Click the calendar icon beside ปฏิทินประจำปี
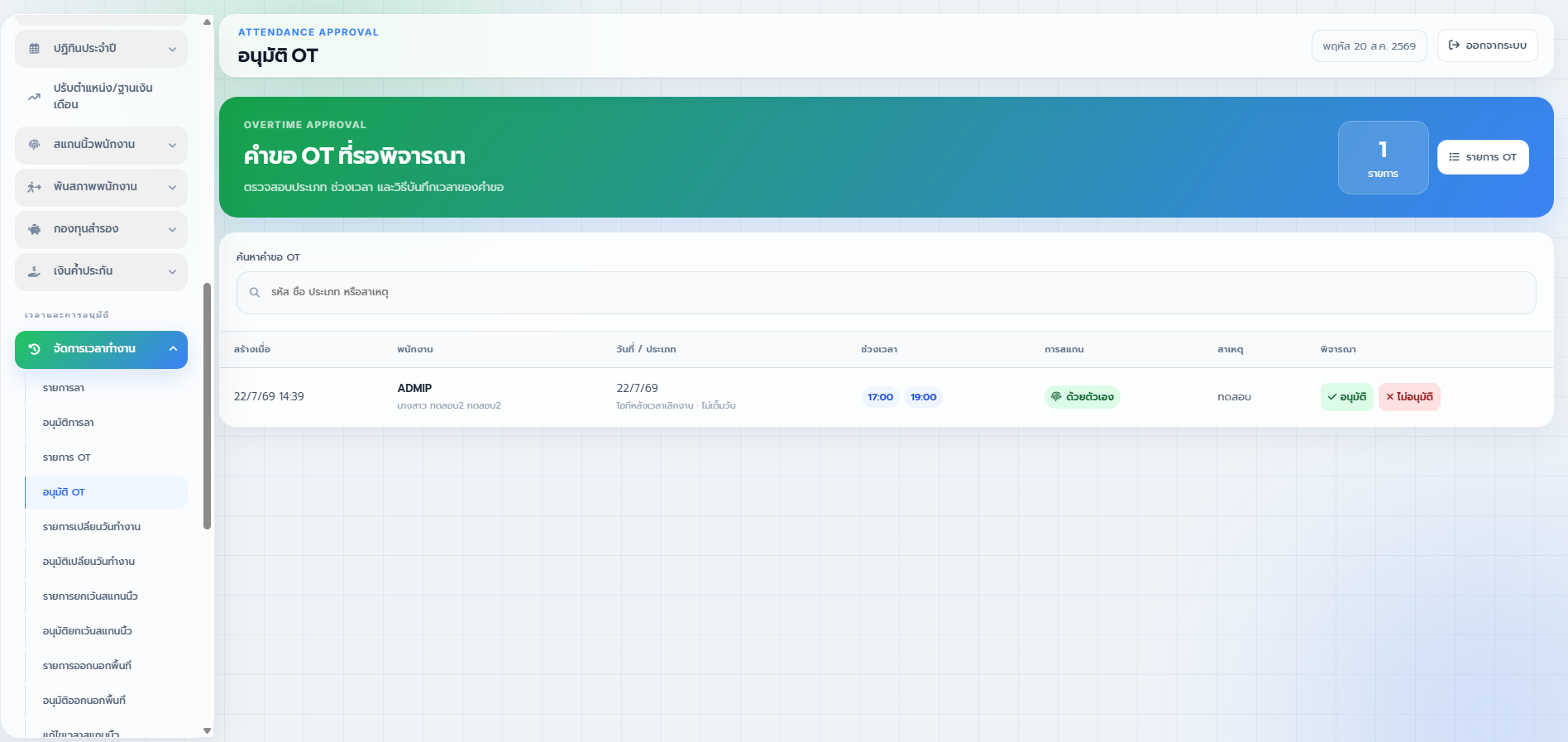1568x742 pixels. click(34, 49)
